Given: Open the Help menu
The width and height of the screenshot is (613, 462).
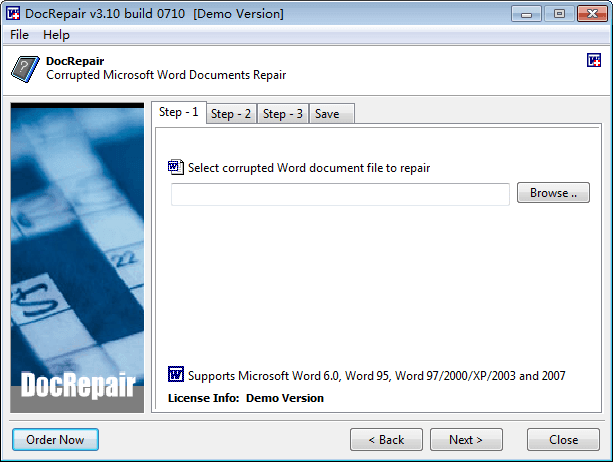Looking at the screenshot, I should pos(56,35).
